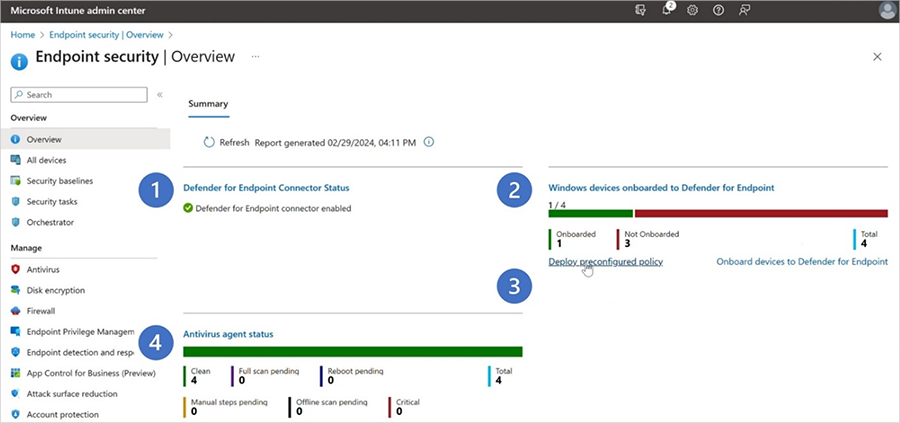This screenshot has width=900, height=423.
Task: Click Onboard devices to Defender for Endpoint
Action: (802, 262)
